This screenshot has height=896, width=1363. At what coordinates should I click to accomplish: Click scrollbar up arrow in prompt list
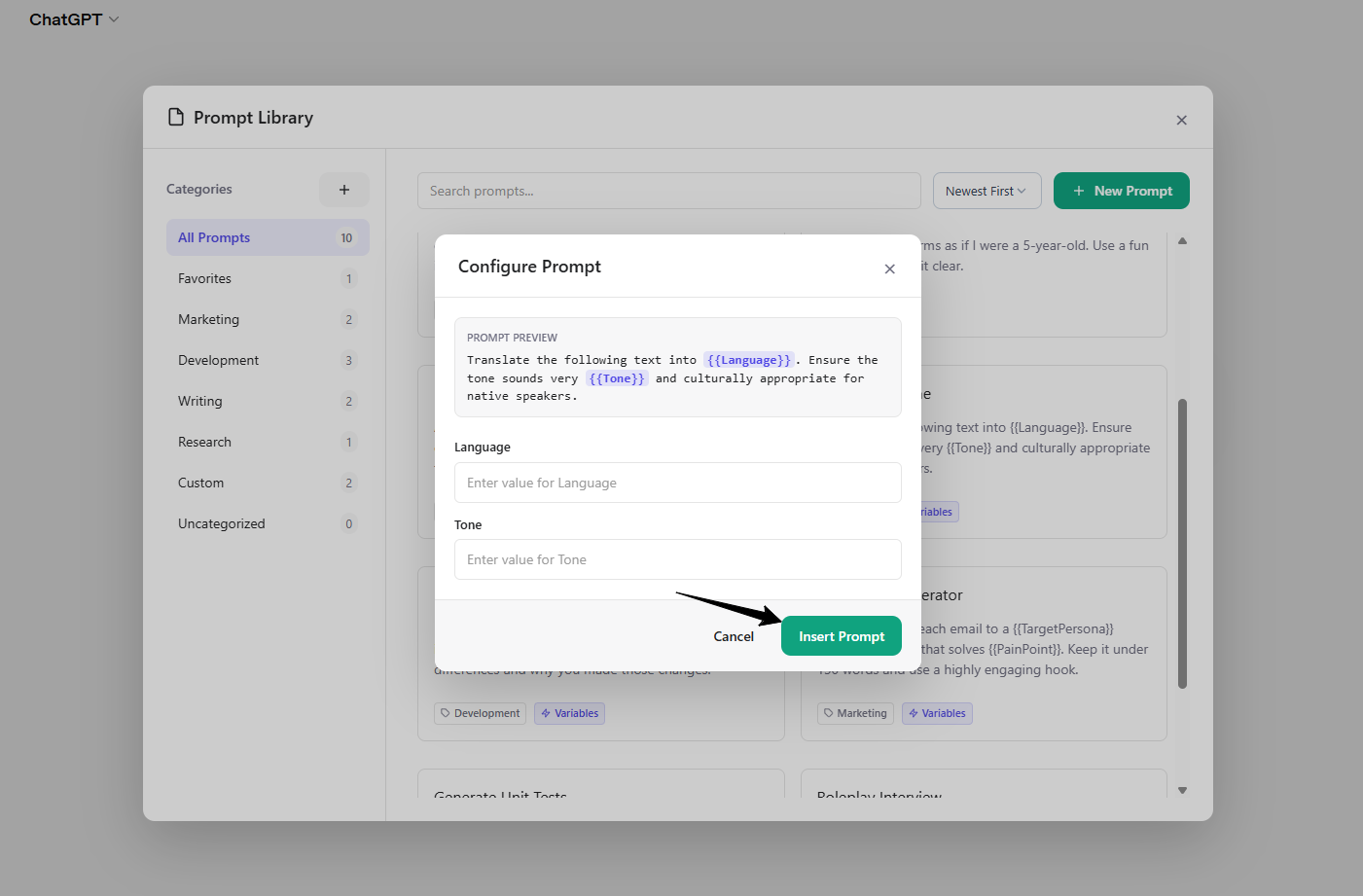click(1182, 240)
